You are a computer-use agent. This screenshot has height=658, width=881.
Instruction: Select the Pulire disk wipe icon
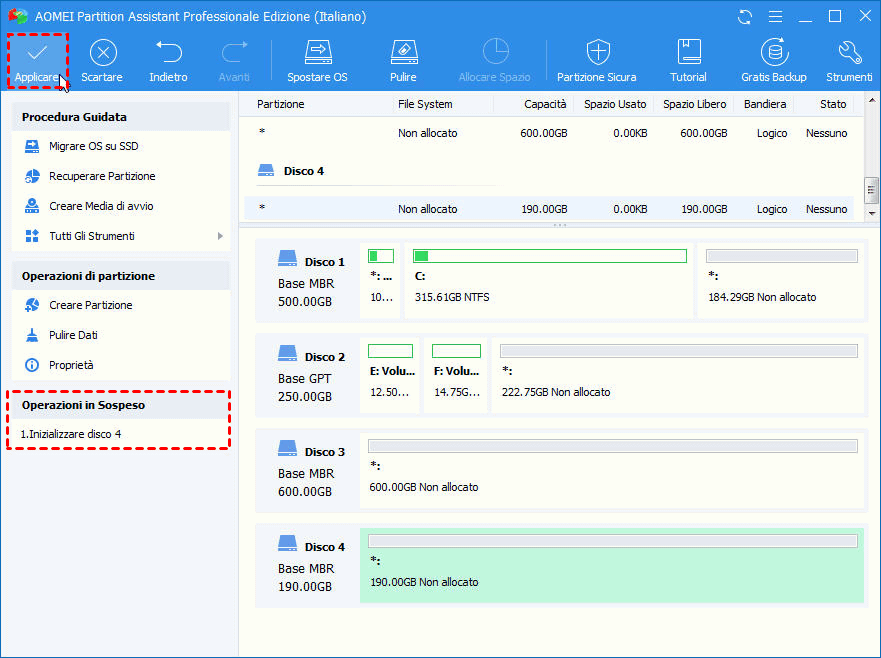pyautogui.click(x=403, y=53)
